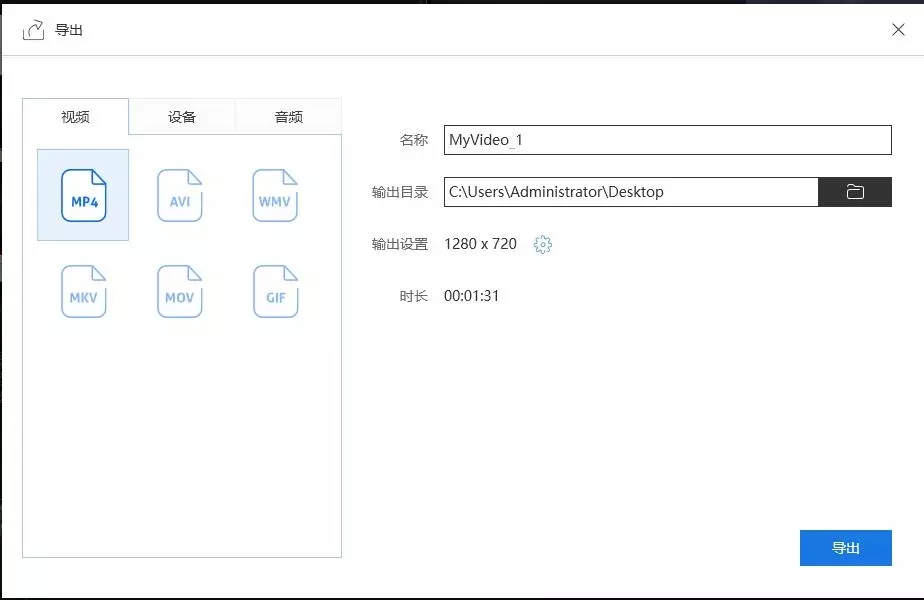Viewport: 924px width, 600px height.
Task: Switch to the 视频 tab
Action: pyautogui.click(x=75, y=117)
